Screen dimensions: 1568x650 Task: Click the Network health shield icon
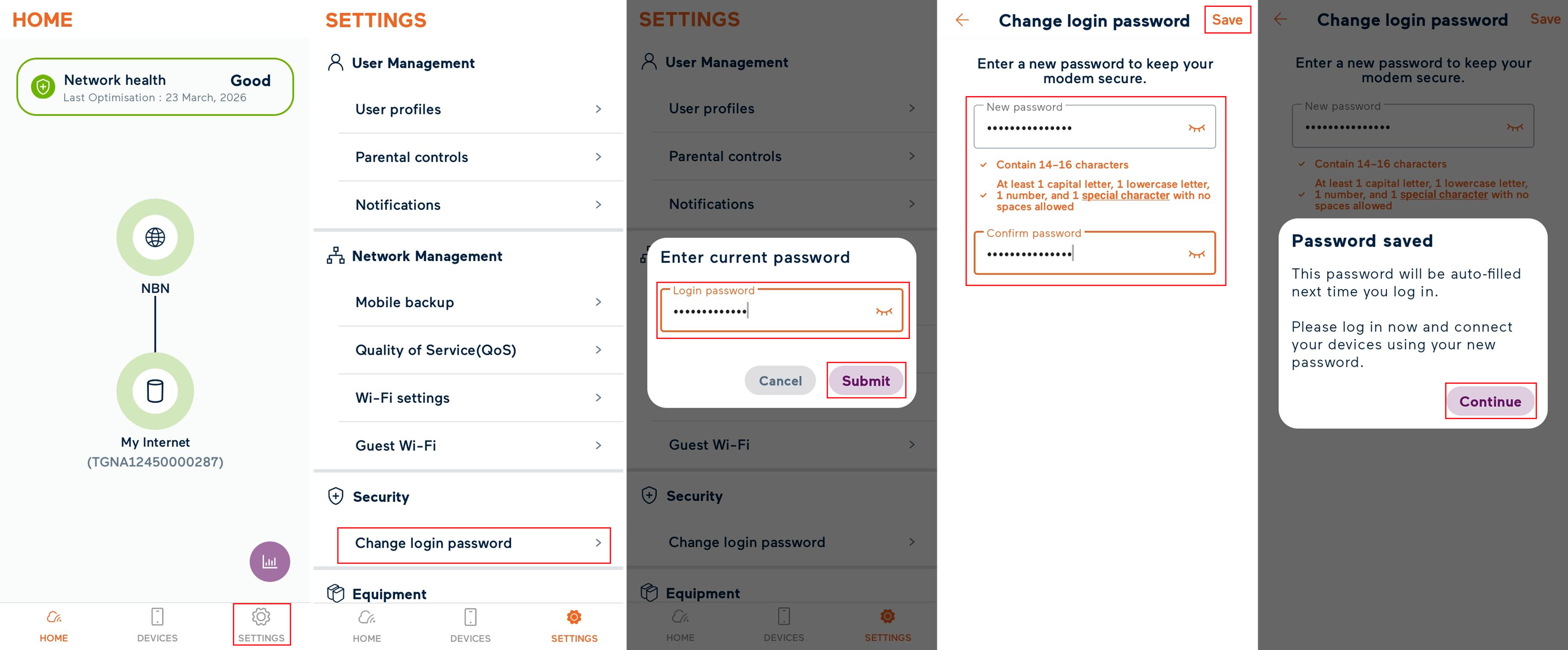[x=41, y=86]
